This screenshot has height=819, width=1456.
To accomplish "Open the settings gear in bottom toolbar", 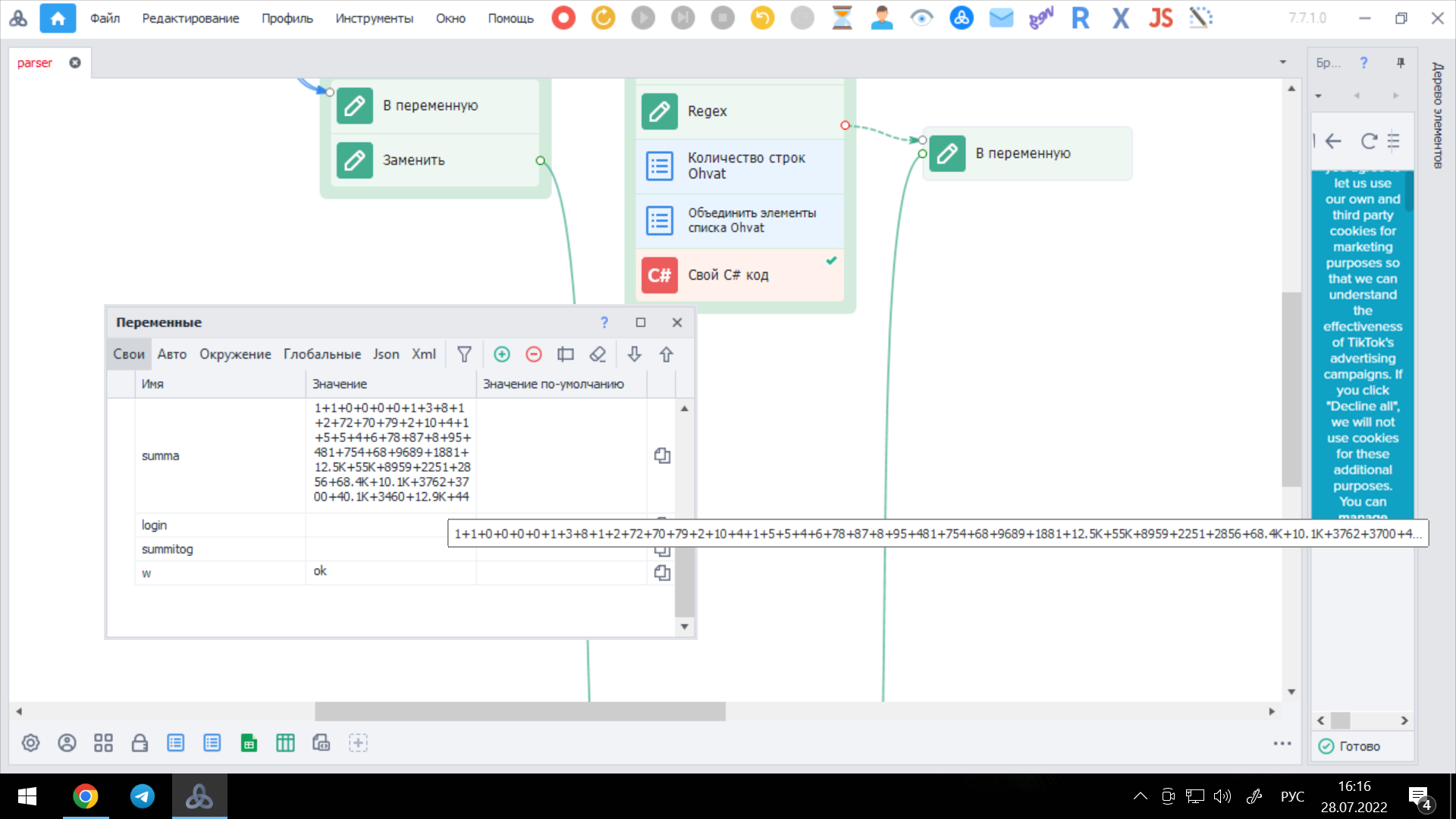I will pos(30,743).
